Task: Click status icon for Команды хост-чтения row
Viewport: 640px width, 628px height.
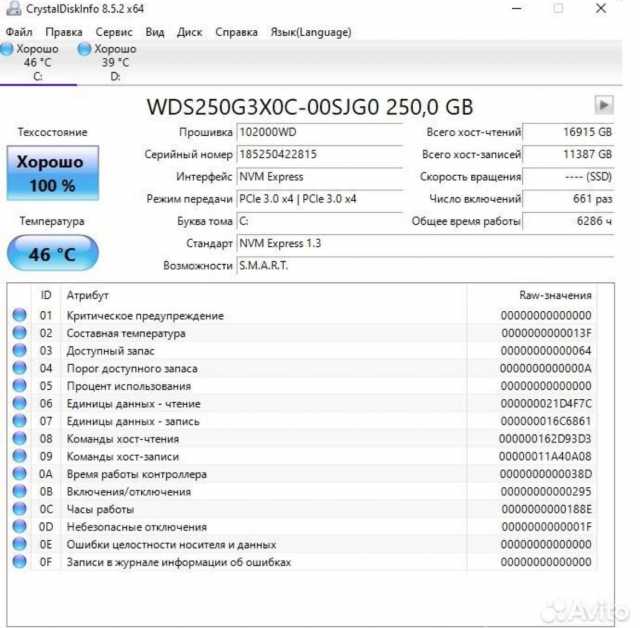Action: pyautogui.click(x=19, y=438)
